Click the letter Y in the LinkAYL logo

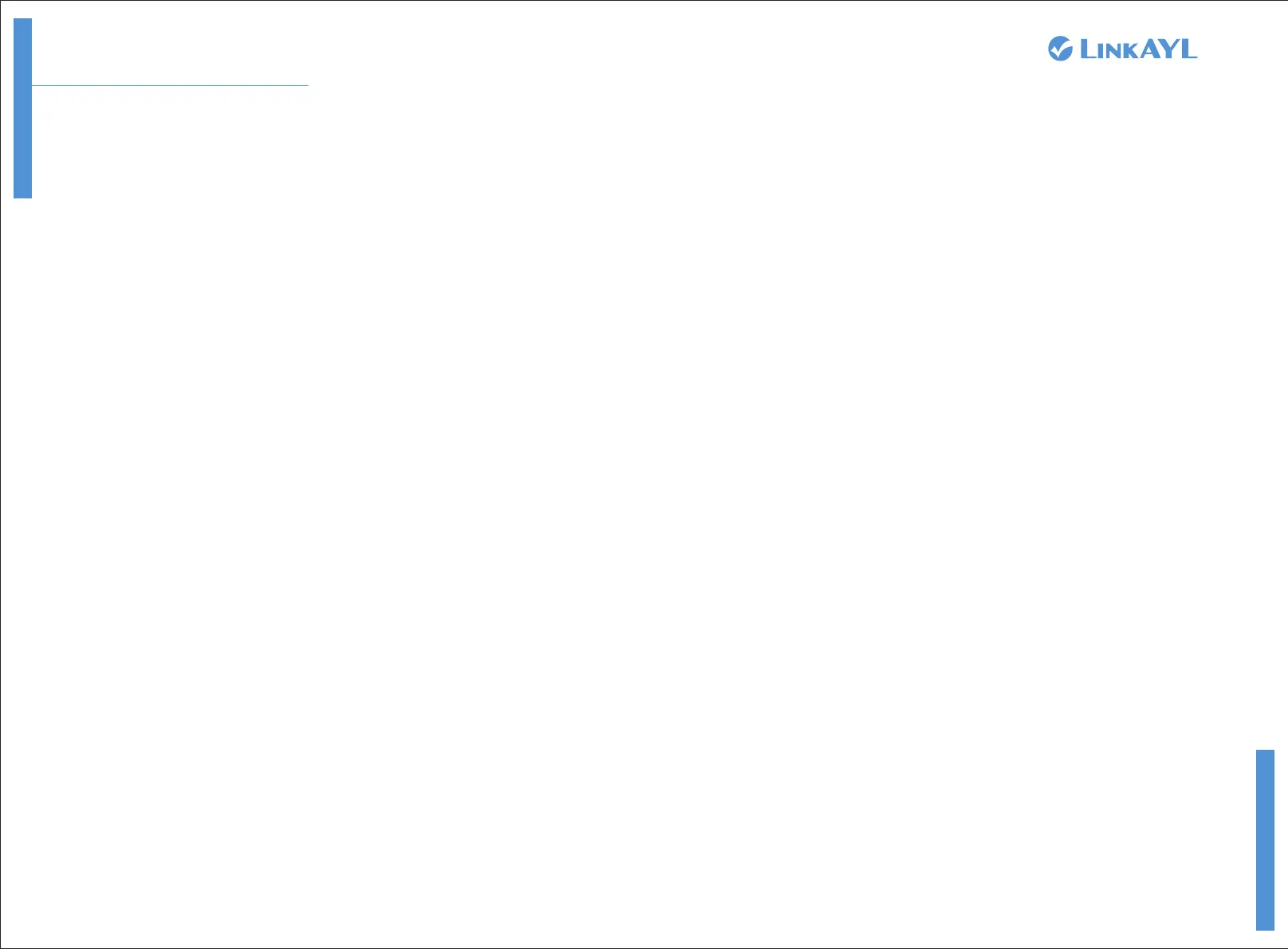click(x=1168, y=49)
